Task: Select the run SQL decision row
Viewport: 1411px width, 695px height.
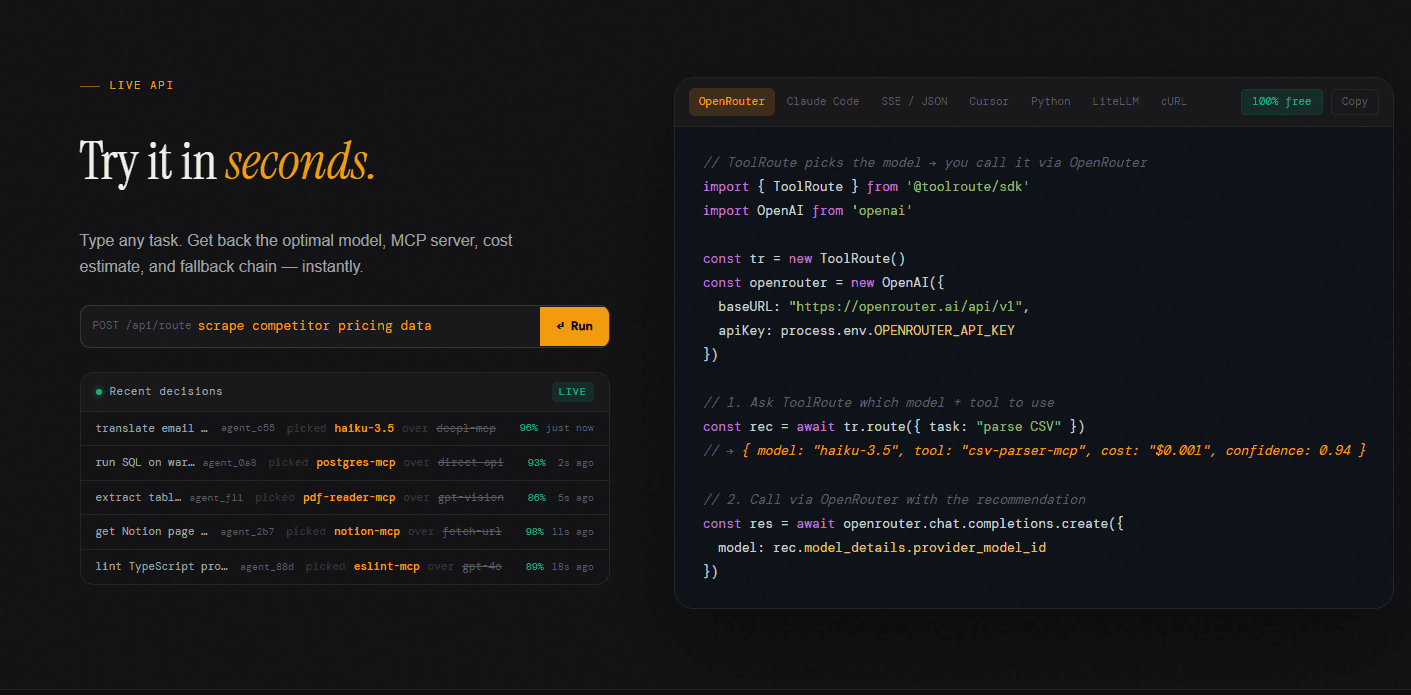Action: click(345, 463)
